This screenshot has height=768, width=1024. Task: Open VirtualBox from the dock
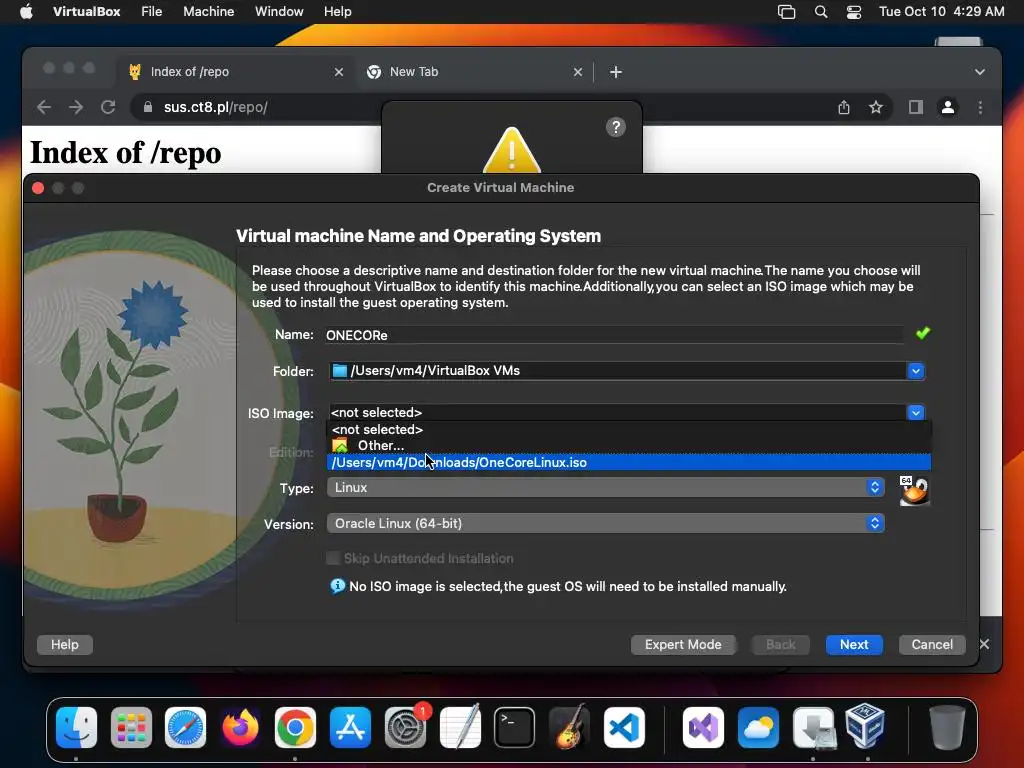click(x=866, y=725)
